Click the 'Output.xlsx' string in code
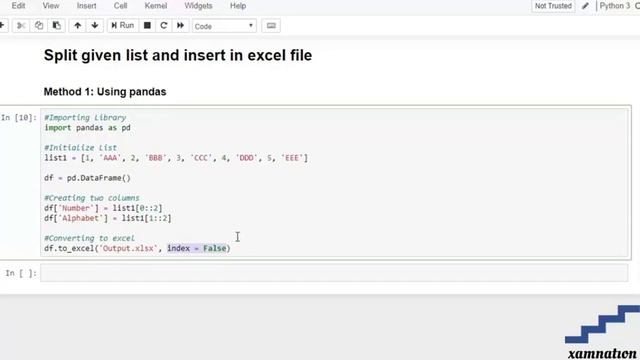Viewport: 640px width, 360px height. (x=128, y=248)
